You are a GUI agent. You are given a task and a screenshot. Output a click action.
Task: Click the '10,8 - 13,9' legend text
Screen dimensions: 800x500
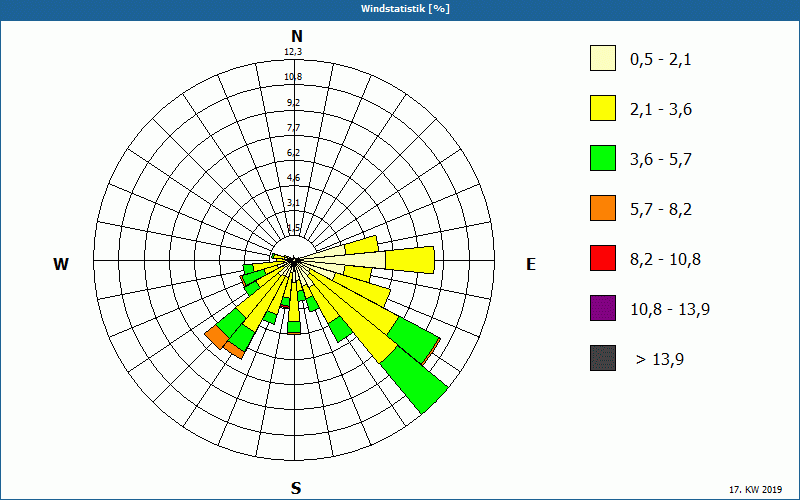[670, 310]
